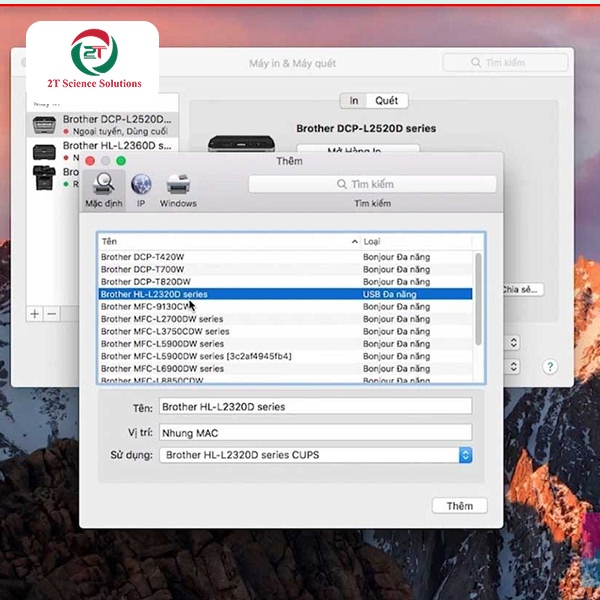Click the Tìm kiếm search field in Thêm dialog

pos(372,184)
